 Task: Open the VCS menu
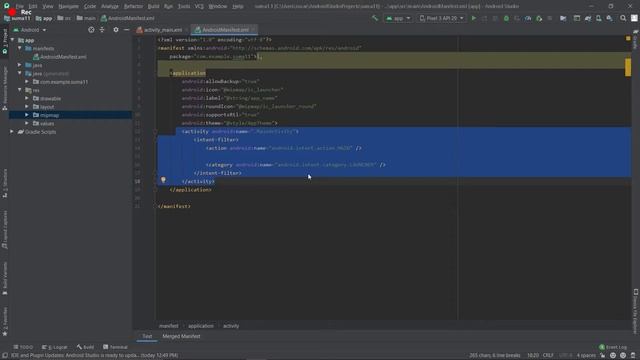tap(199, 6)
